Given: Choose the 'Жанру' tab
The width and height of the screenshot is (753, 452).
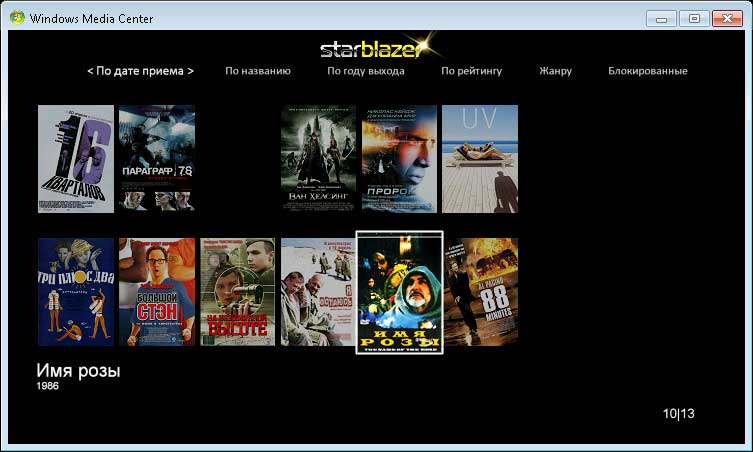Looking at the screenshot, I should (x=555, y=71).
